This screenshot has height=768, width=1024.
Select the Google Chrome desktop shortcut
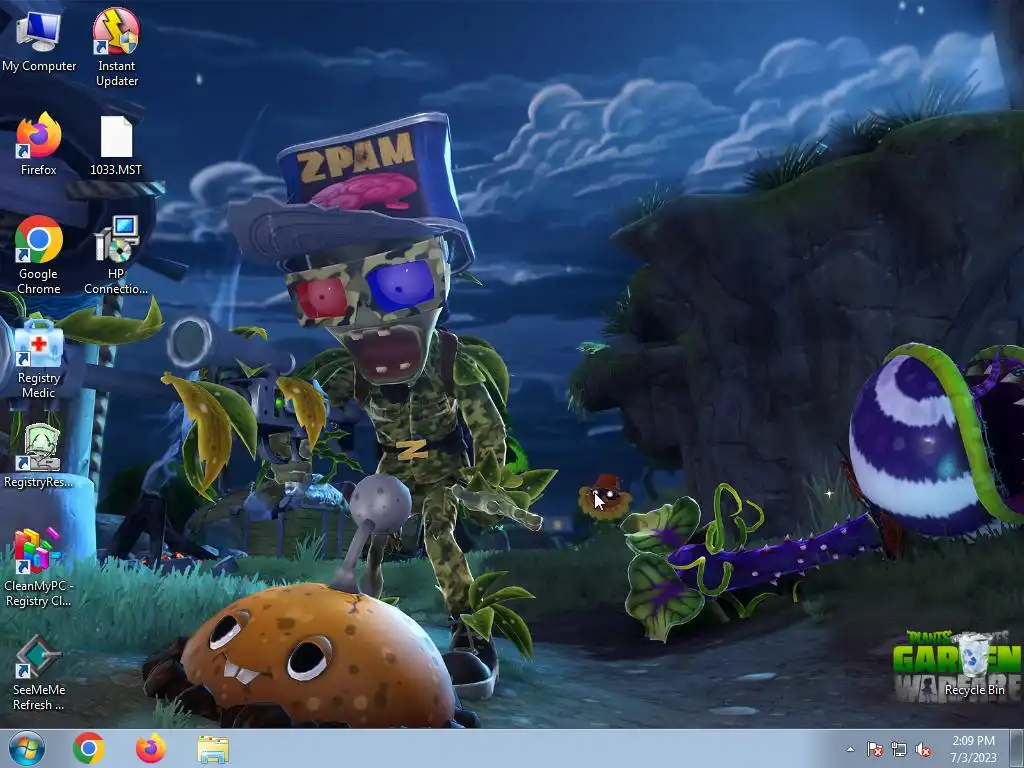(39, 255)
